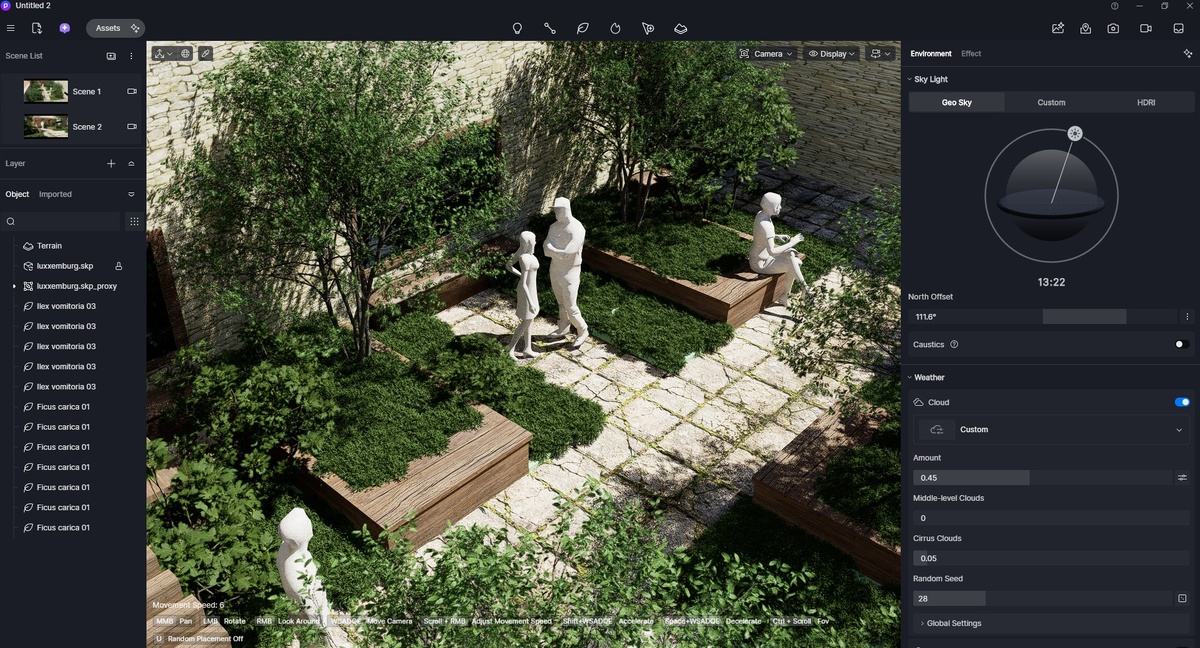This screenshot has width=1200, height=648.
Task: Click the Cirrus Clouds value field
Action: [1051, 558]
